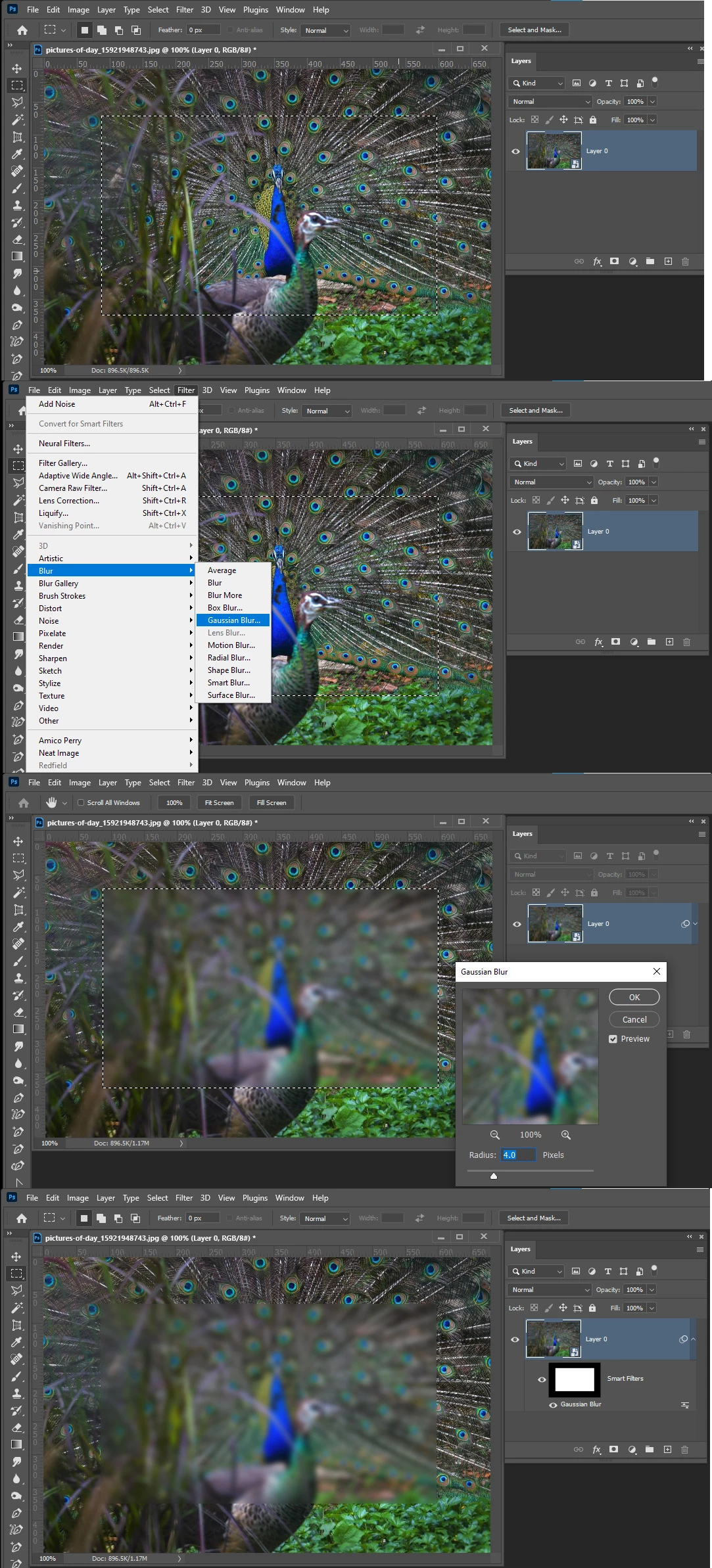Screen dimensions: 712x1568
Task: Hide the Smart Filters via eye icon
Action: click(x=542, y=1379)
